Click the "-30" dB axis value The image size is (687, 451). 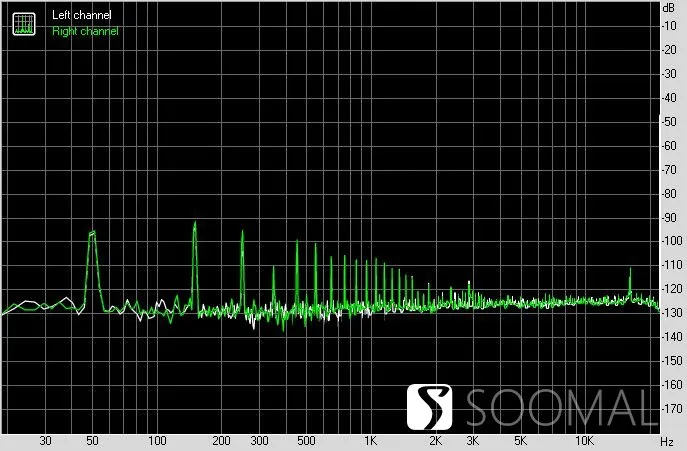669,74
